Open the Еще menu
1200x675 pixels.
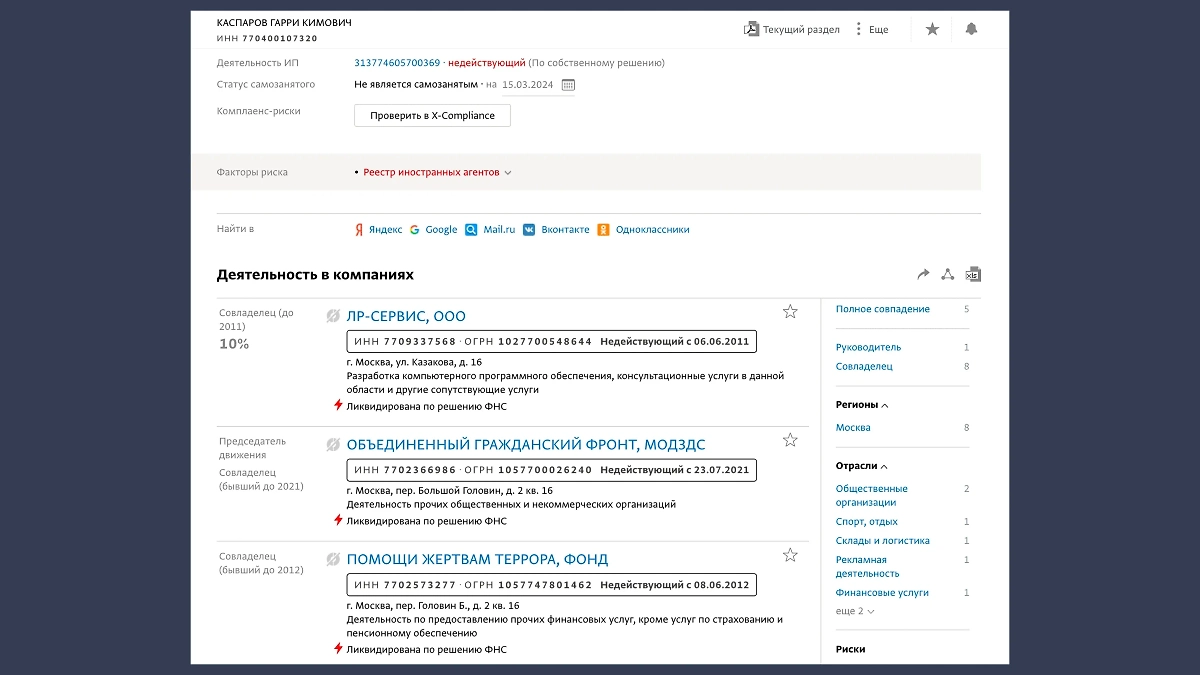[872, 29]
